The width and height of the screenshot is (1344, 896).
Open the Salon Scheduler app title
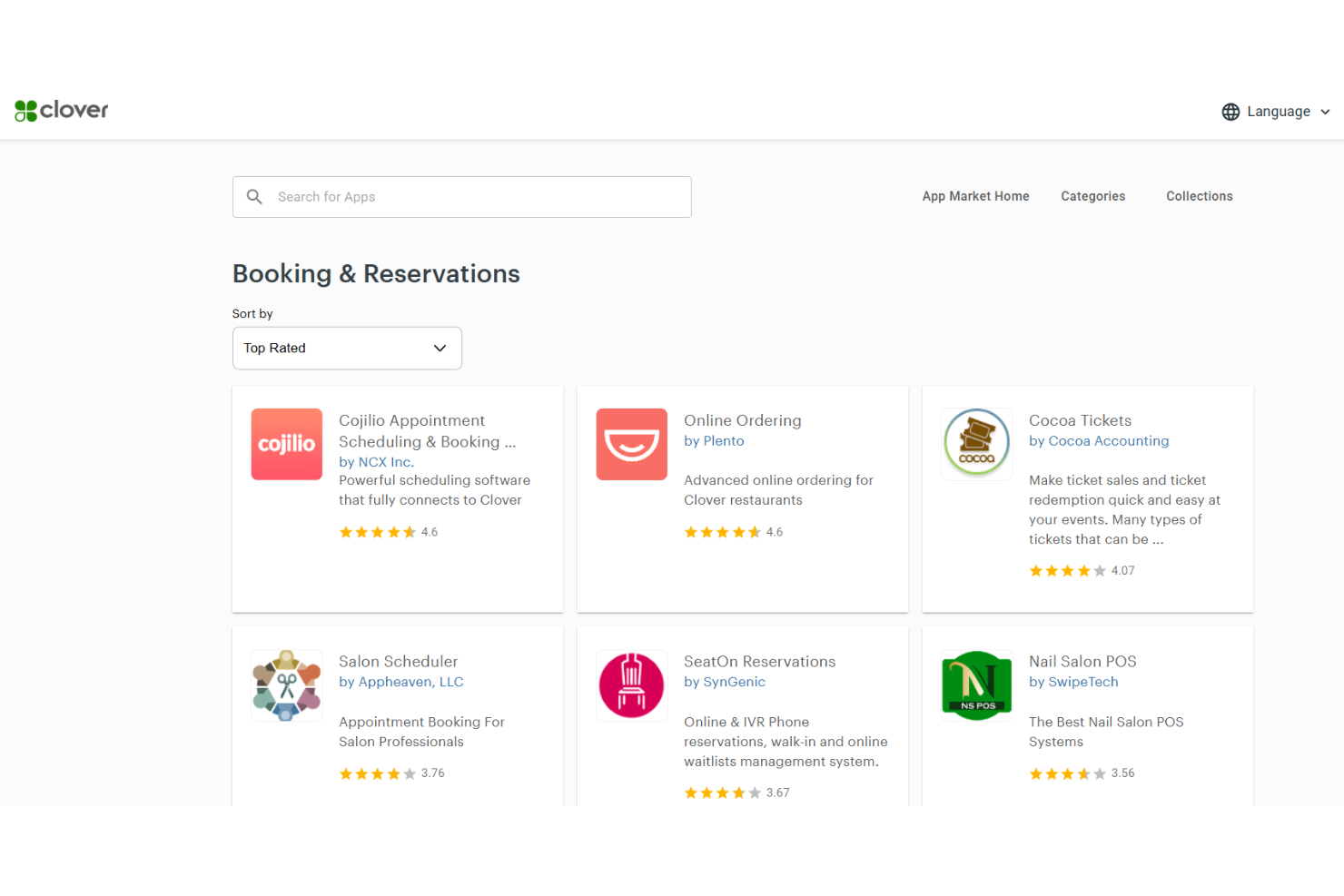(398, 662)
